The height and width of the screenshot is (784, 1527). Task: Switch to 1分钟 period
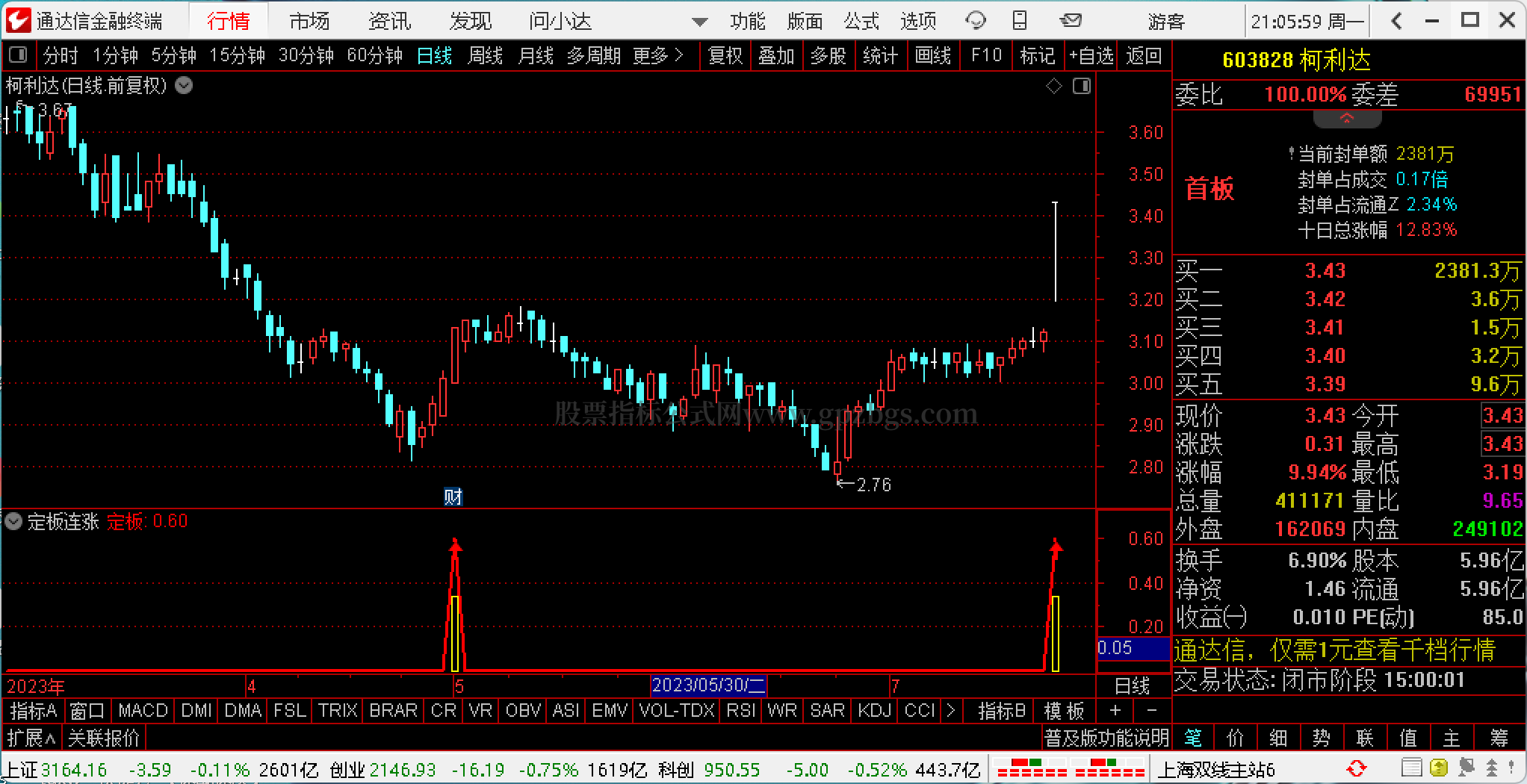coord(115,55)
